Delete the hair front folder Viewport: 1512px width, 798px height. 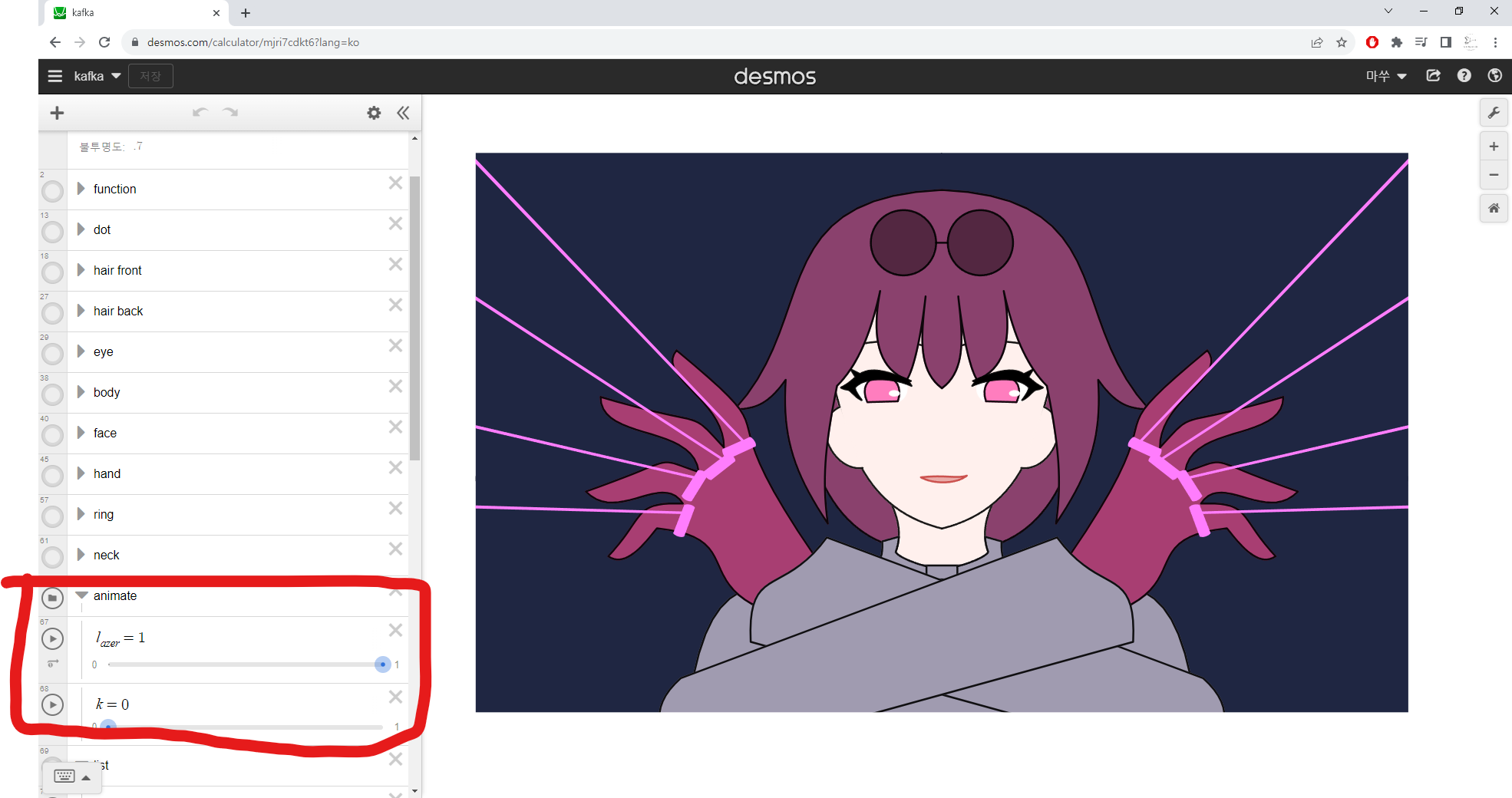click(395, 264)
